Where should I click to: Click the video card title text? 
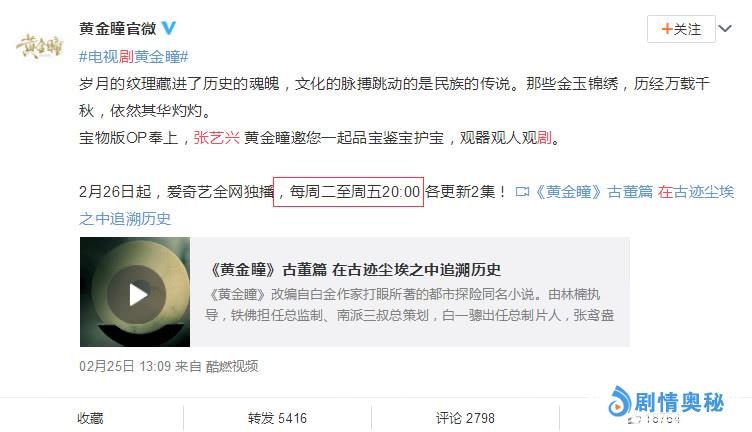click(355, 269)
